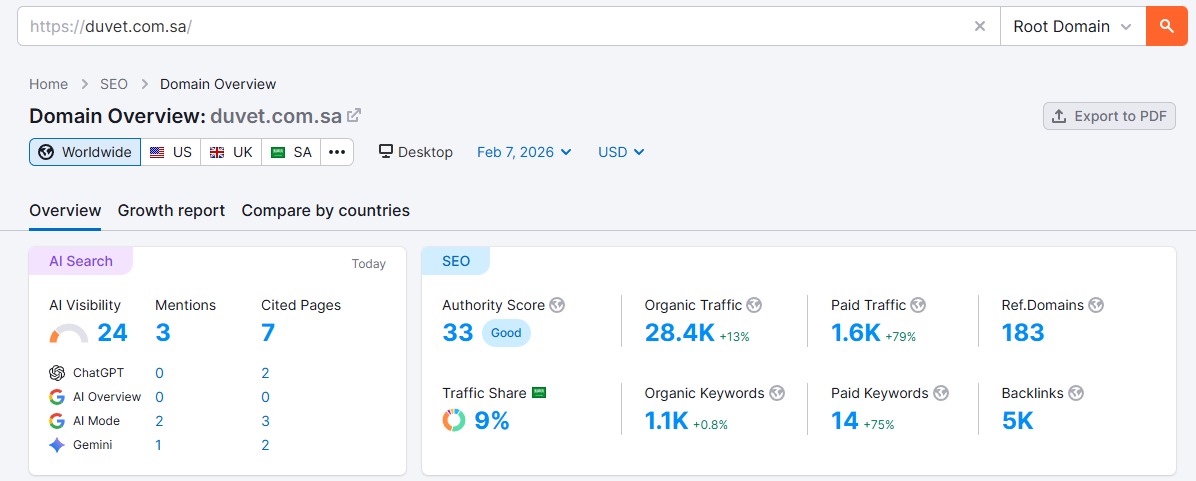The height and width of the screenshot is (481, 1196).
Task: Open the Feb 7, 2026 date picker
Action: click(x=524, y=152)
